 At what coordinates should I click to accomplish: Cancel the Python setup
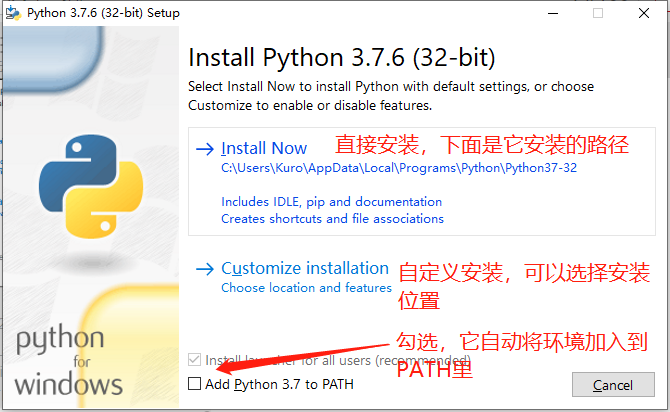pyautogui.click(x=613, y=385)
